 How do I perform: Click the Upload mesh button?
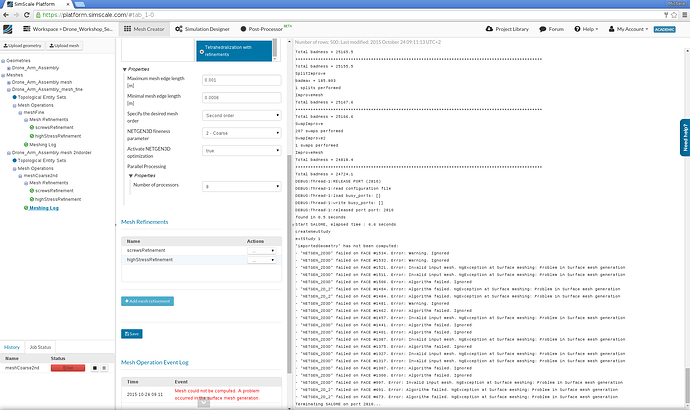64,46
